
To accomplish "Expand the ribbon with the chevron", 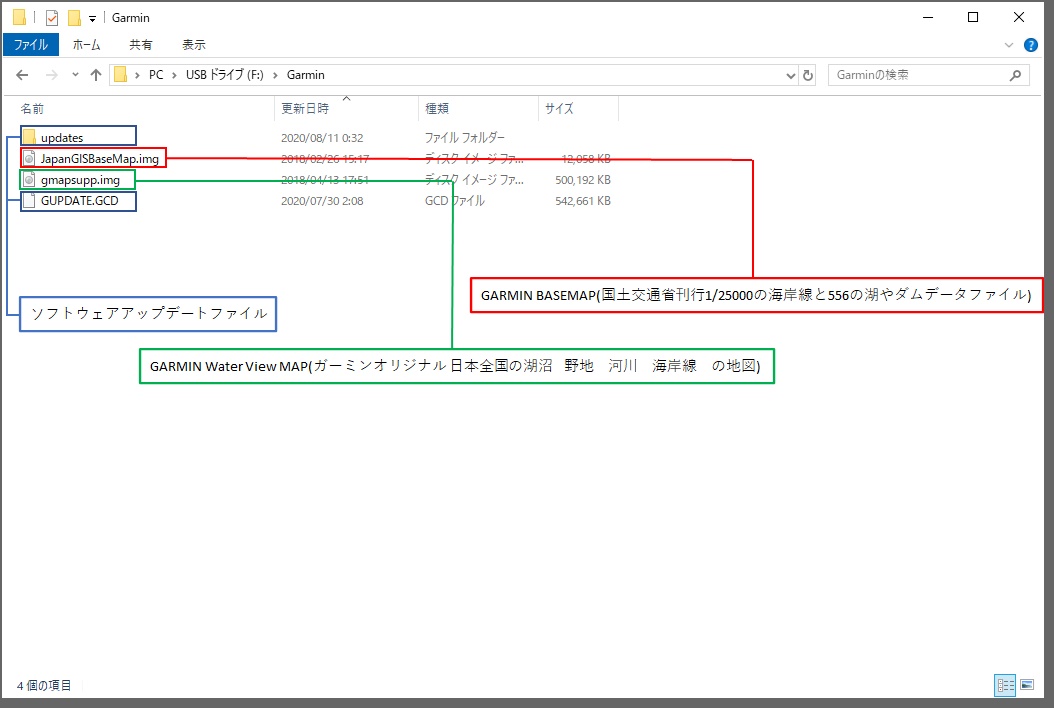I will (1008, 45).
